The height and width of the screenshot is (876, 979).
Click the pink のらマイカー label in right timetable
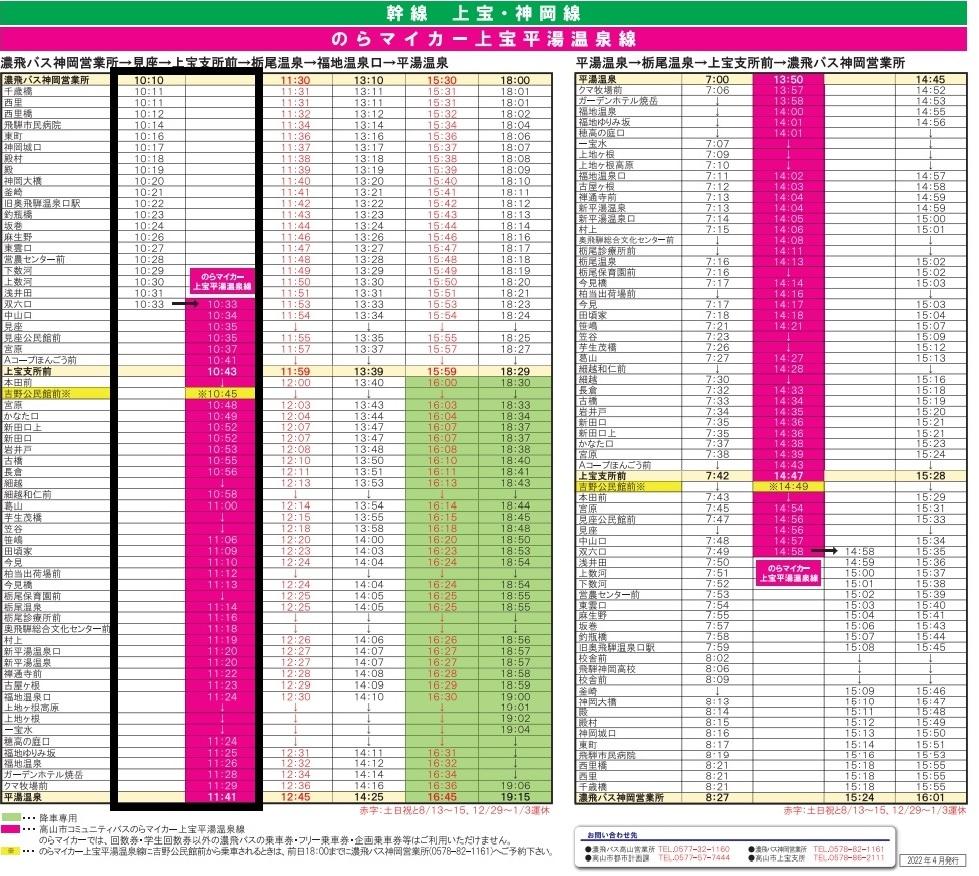coord(788,572)
